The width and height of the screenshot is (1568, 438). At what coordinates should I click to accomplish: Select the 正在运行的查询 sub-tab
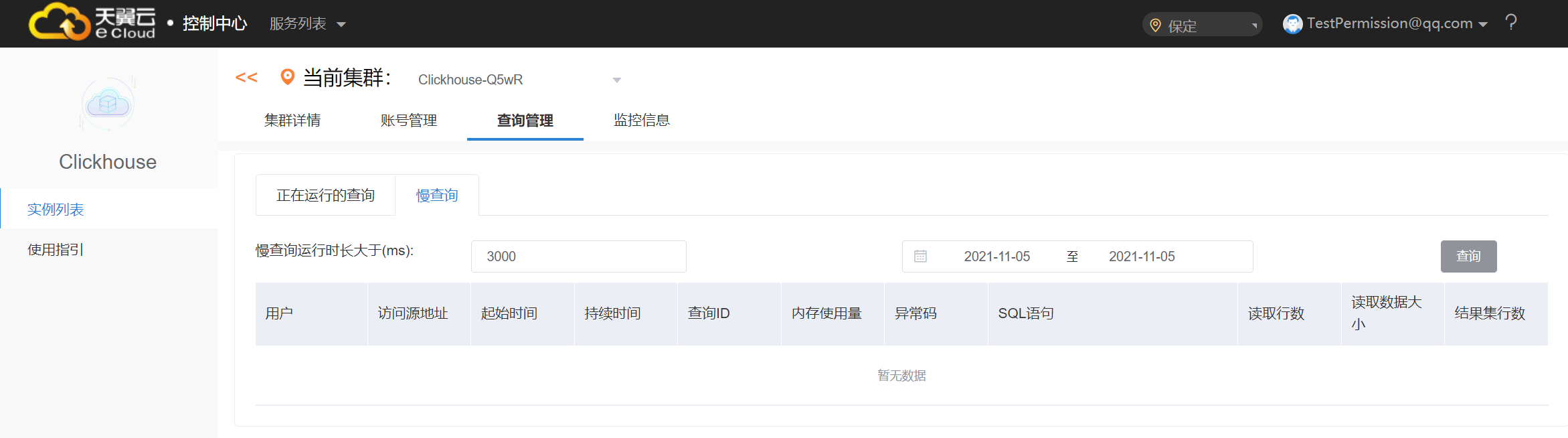tap(325, 196)
